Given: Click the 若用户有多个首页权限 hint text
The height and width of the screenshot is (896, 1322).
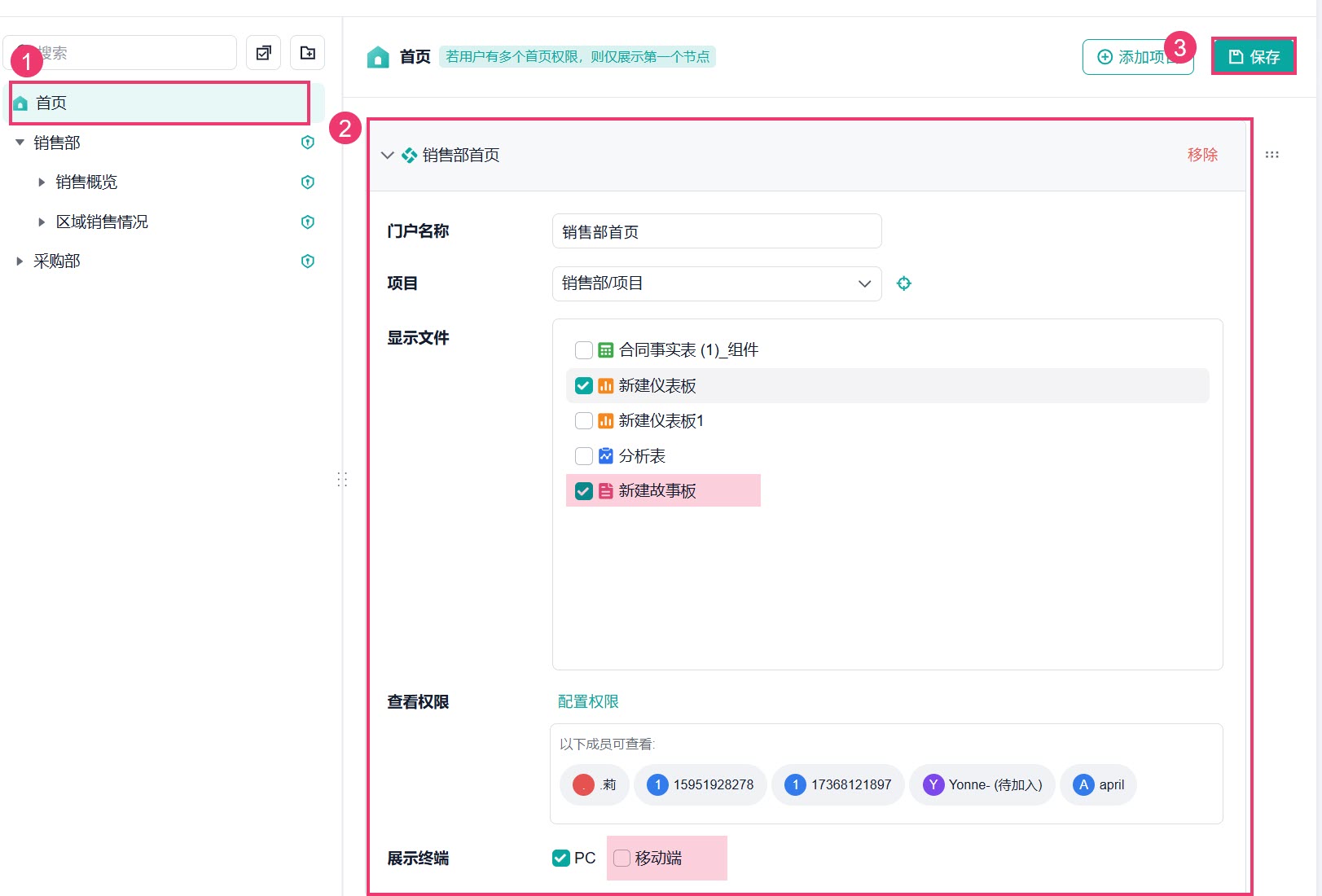Looking at the screenshot, I should (578, 57).
